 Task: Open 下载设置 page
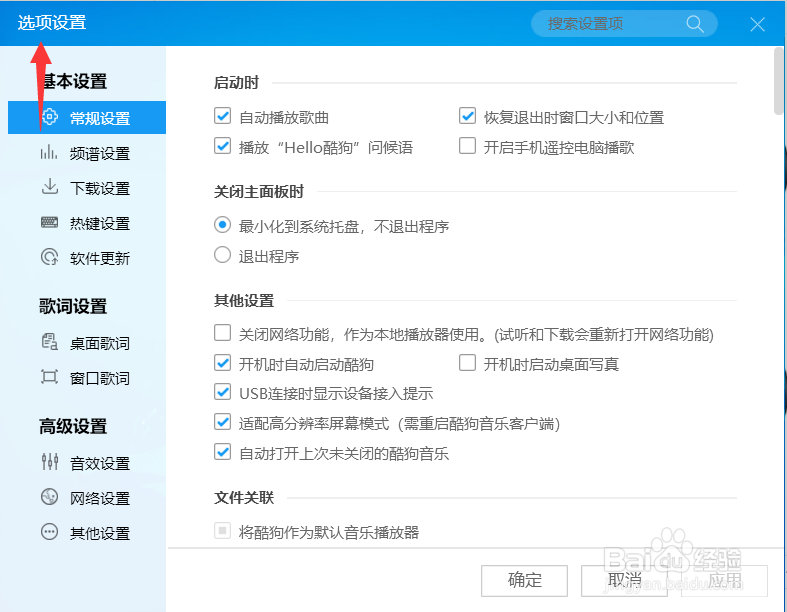(x=87, y=188)
